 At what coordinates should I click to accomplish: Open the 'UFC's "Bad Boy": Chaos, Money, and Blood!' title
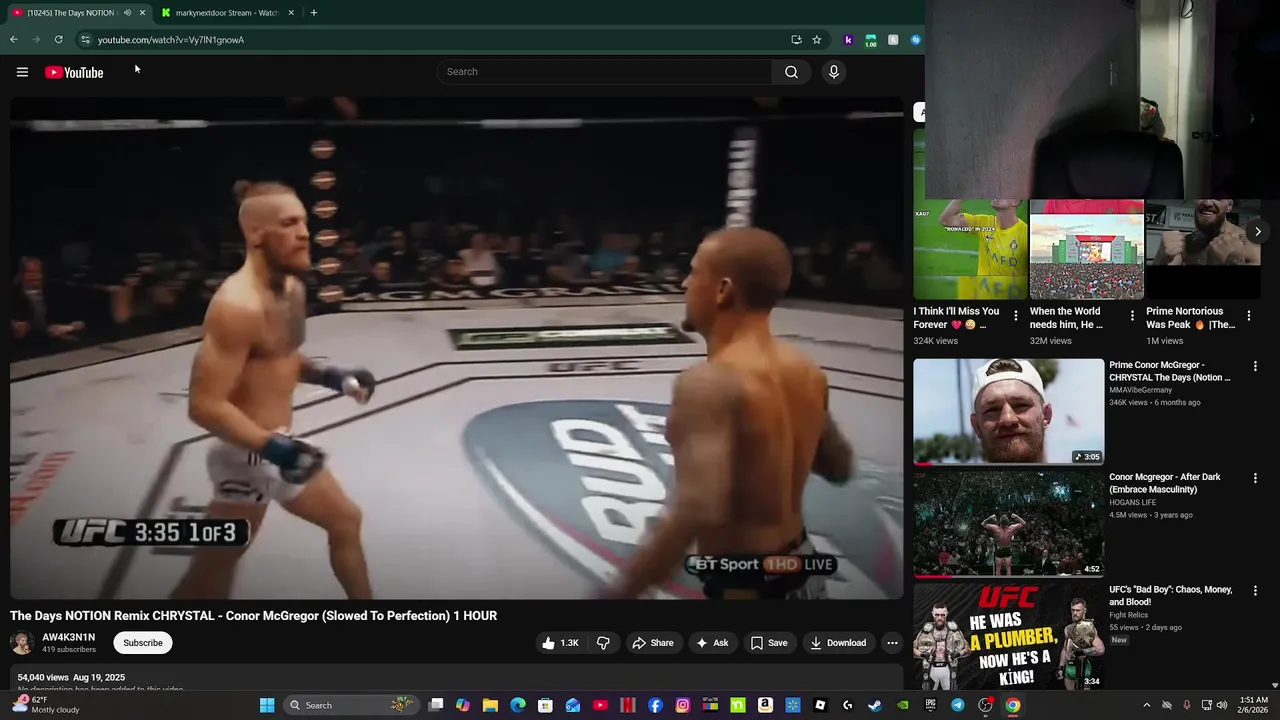click(x=1170, y=596)
